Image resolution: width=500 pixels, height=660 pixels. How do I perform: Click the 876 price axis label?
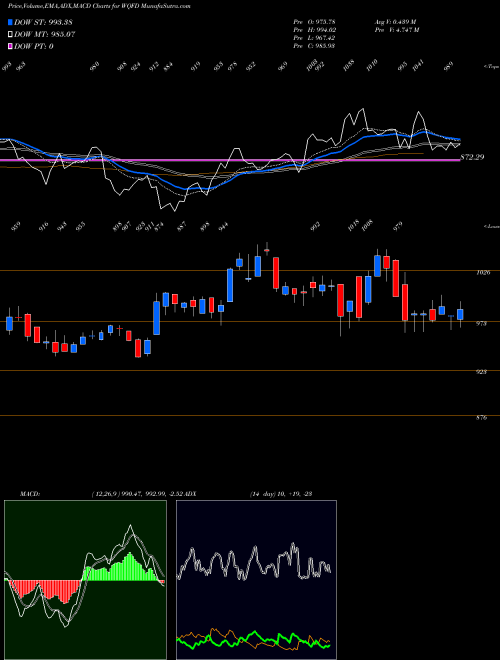481,418
